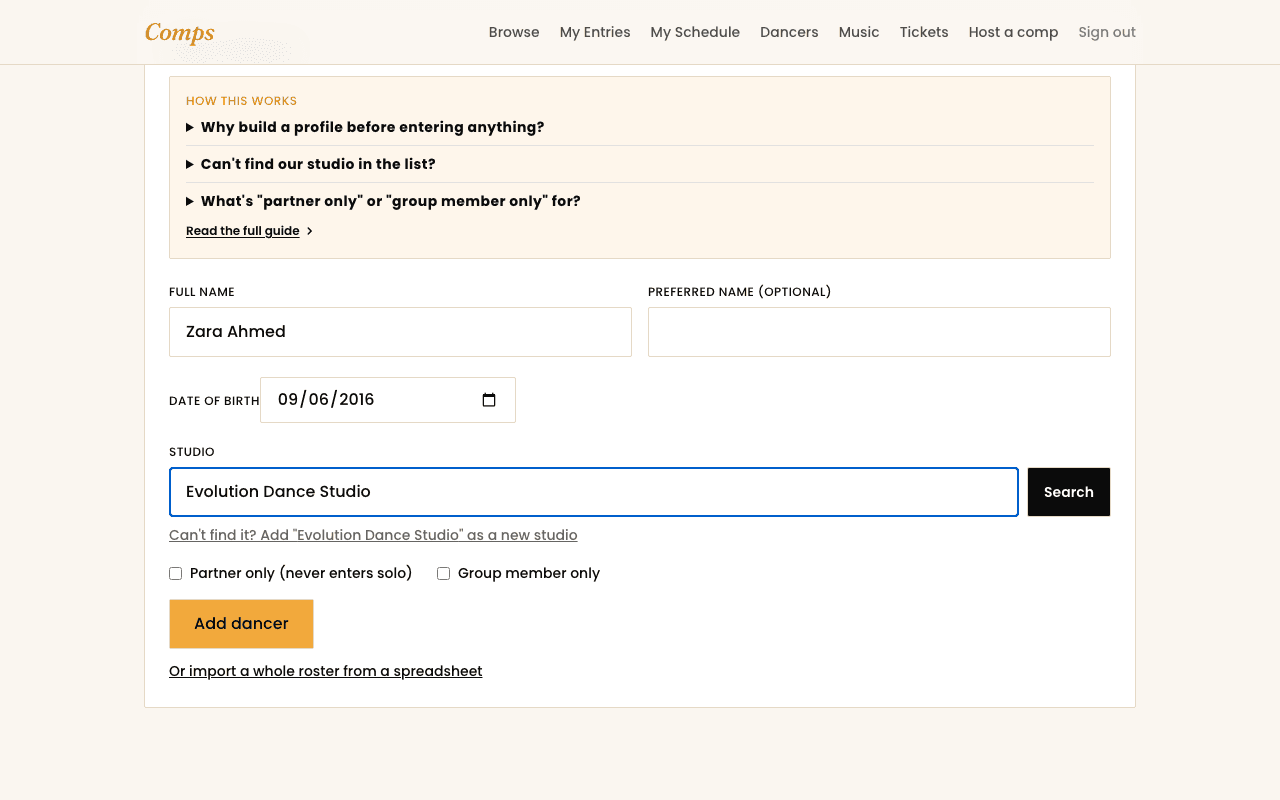Follow the import roster from spreadsheet link
The image size is (1280, 800).
pos(326,671)
